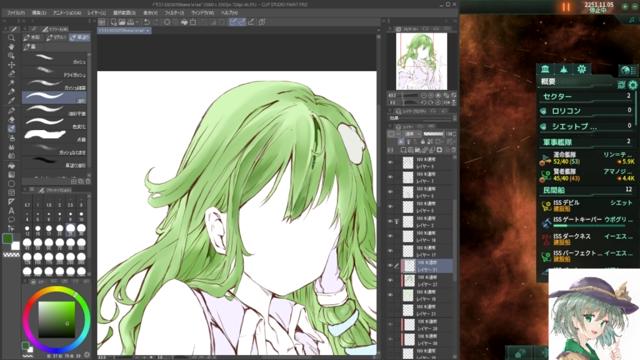This screenshot has width=640, height=360.
Task: Select ISS デビル ship in outliner
Action: click(587, 205)
